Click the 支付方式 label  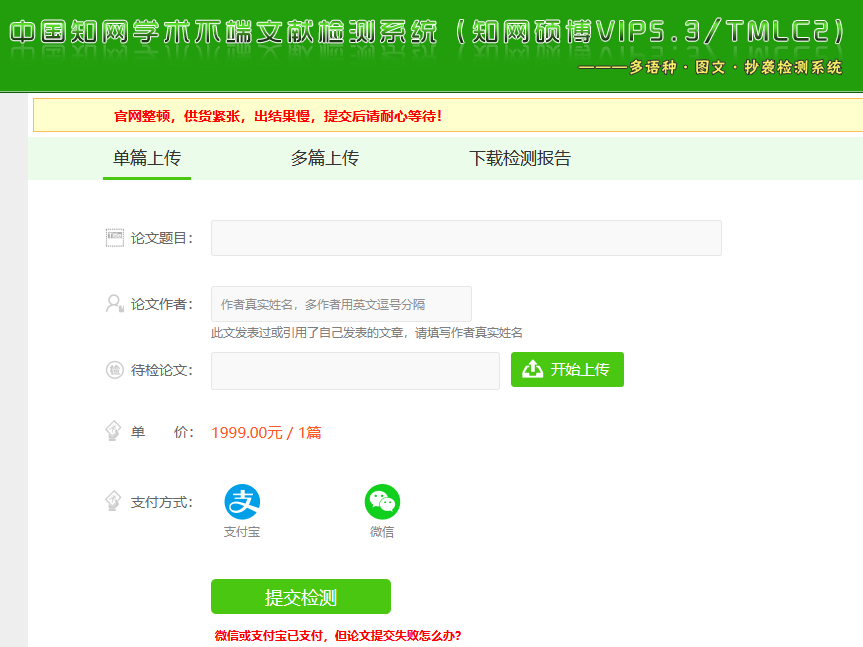click(162, 502)
